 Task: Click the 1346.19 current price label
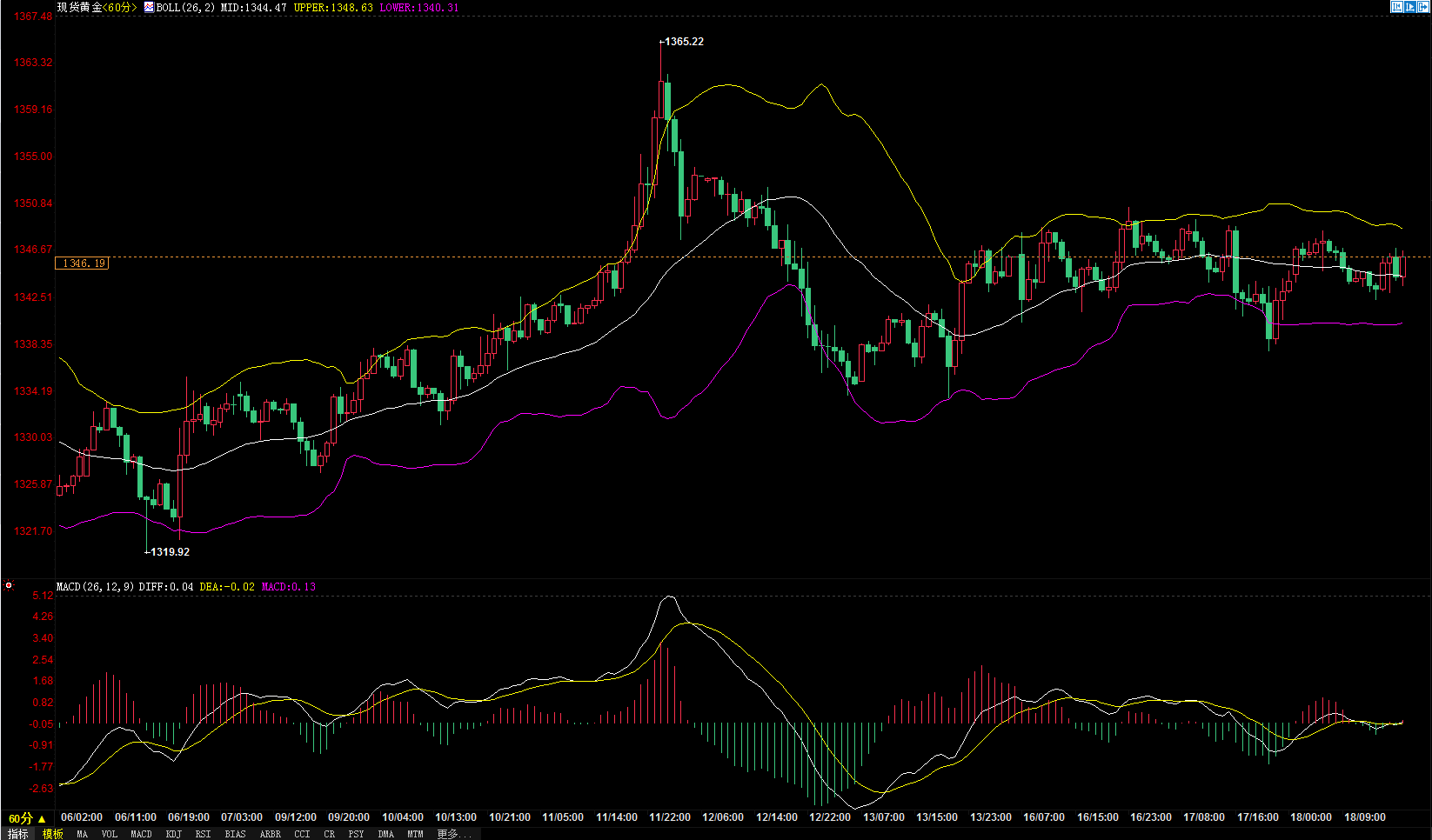click(84, 263)
